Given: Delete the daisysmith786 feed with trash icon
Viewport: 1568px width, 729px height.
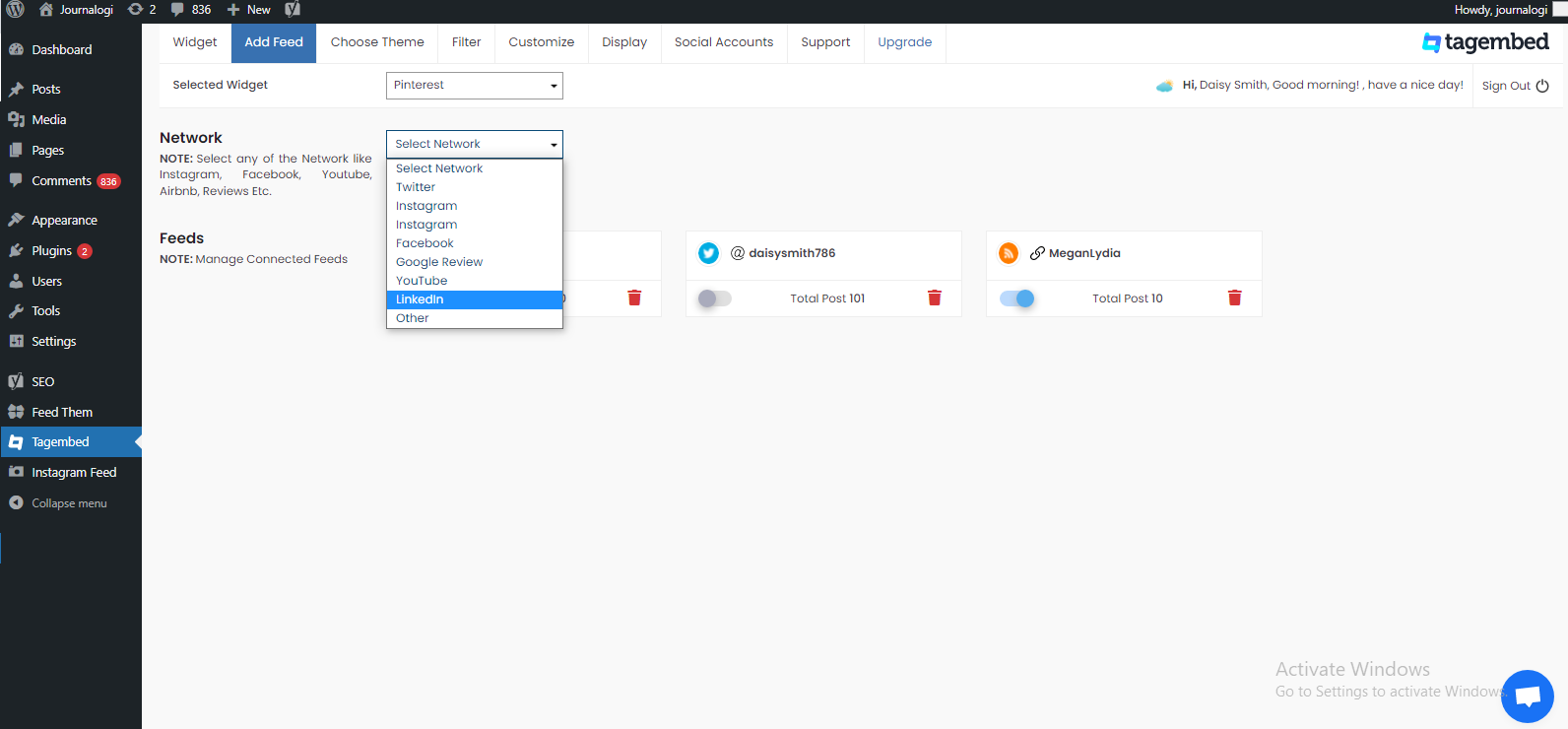Looking at the screenshot, I should tap(935, 298).
